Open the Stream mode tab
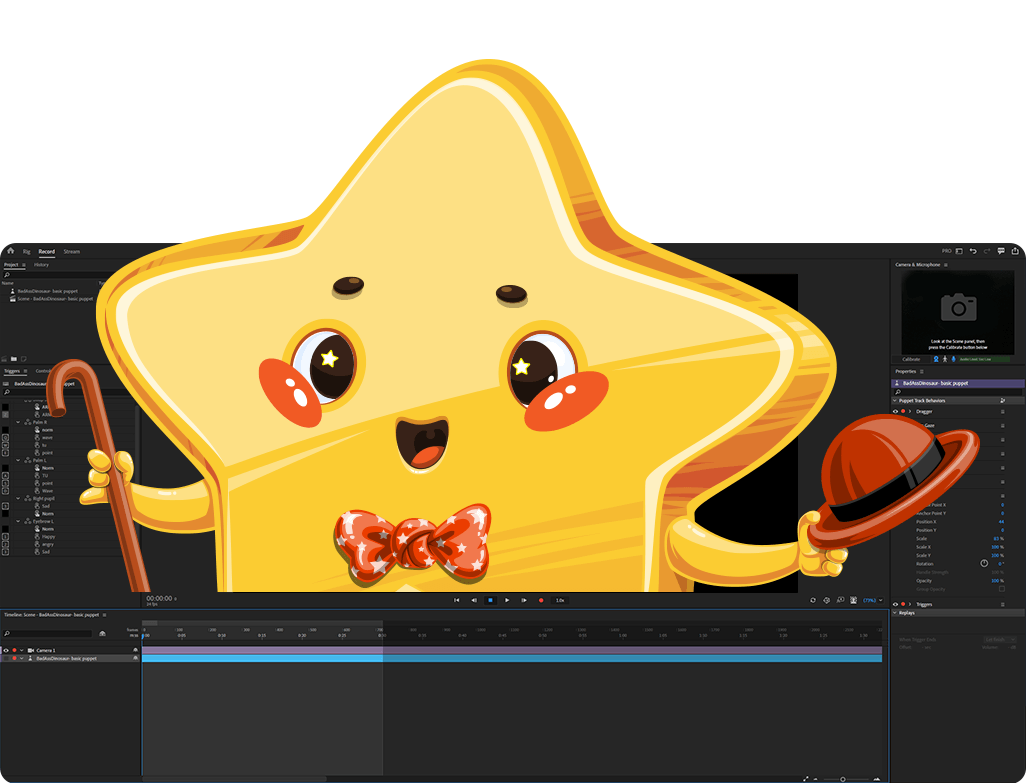This screenshot has width=1026, height=783. coord(71,251)
